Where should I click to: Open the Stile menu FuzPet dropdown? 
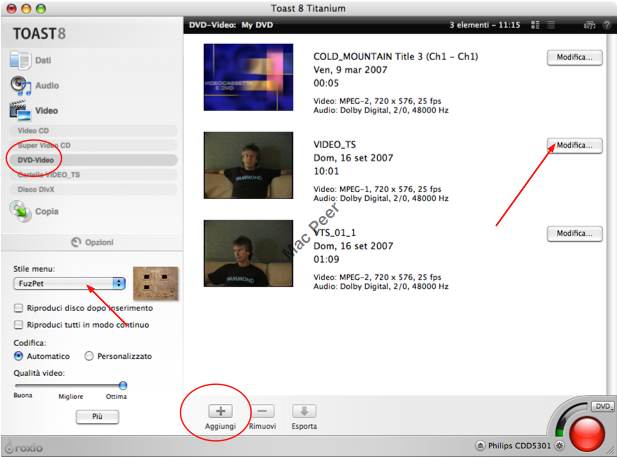(x=70, y=283)
